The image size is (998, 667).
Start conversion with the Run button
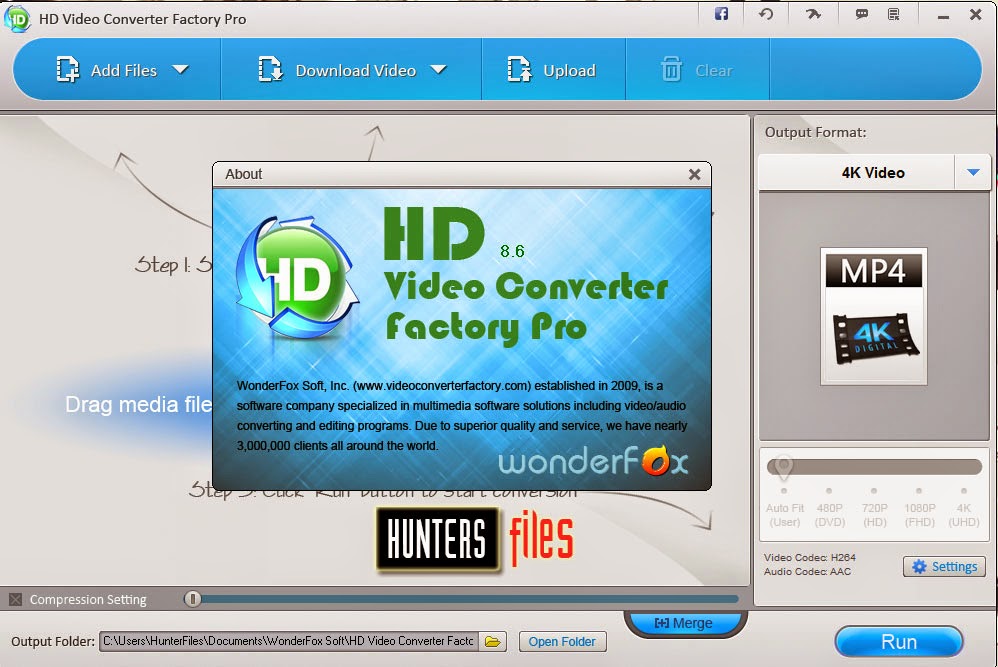pyautogui.click(x=898, y=642)
